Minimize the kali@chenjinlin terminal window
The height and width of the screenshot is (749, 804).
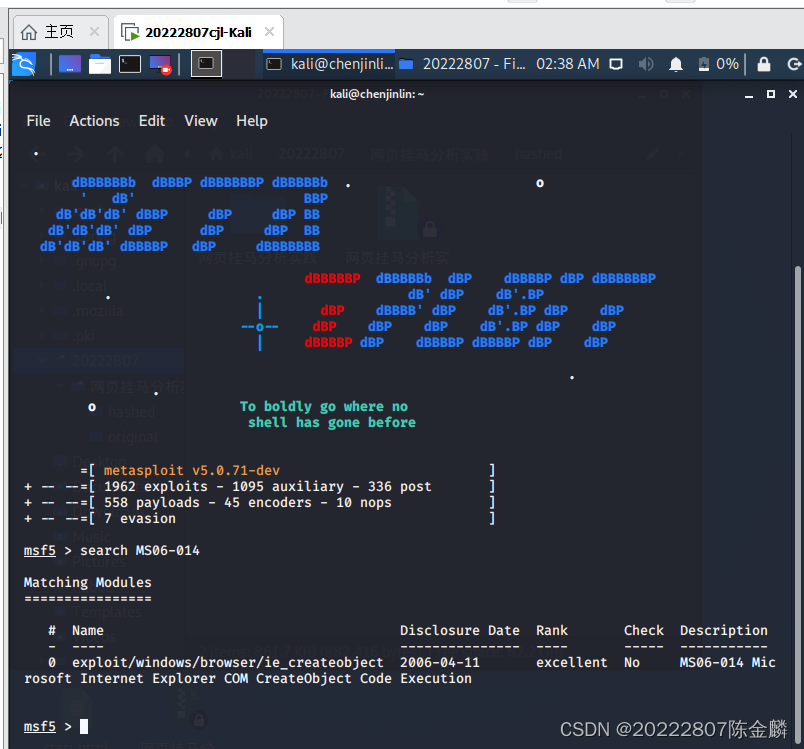[749, 94]
